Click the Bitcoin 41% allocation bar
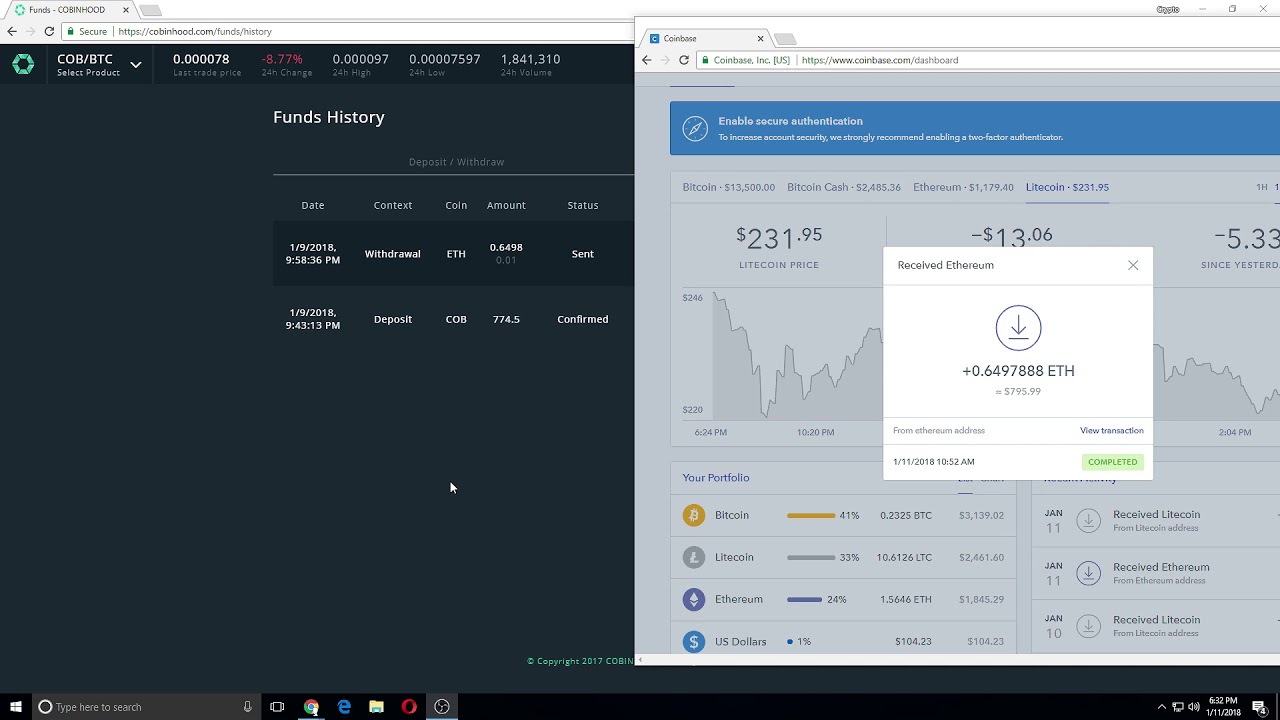This screenshot has width=1280, height=720. [x=811, y=516]
